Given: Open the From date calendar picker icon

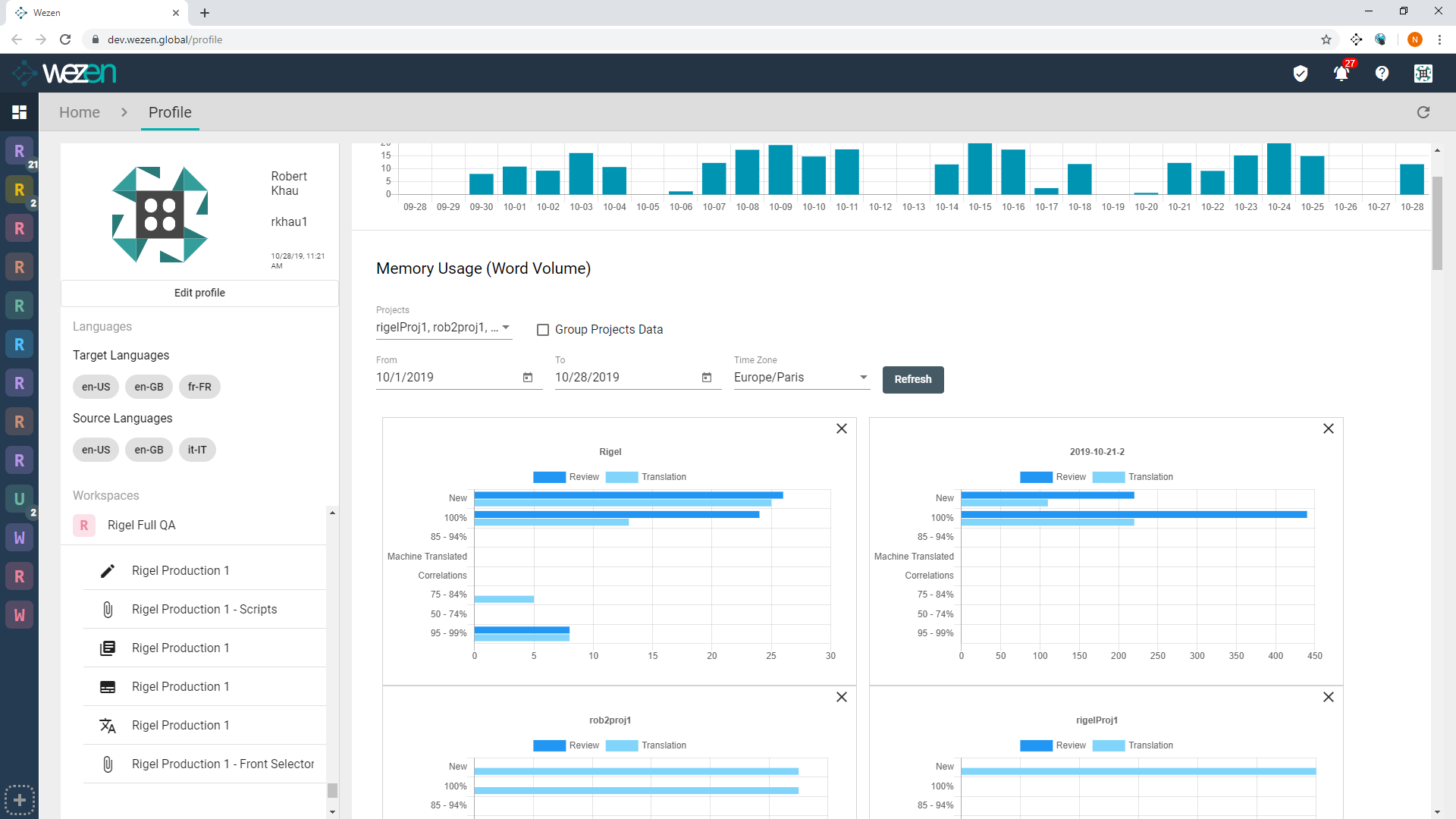Looking at the screenshot, I should [528, 378].
